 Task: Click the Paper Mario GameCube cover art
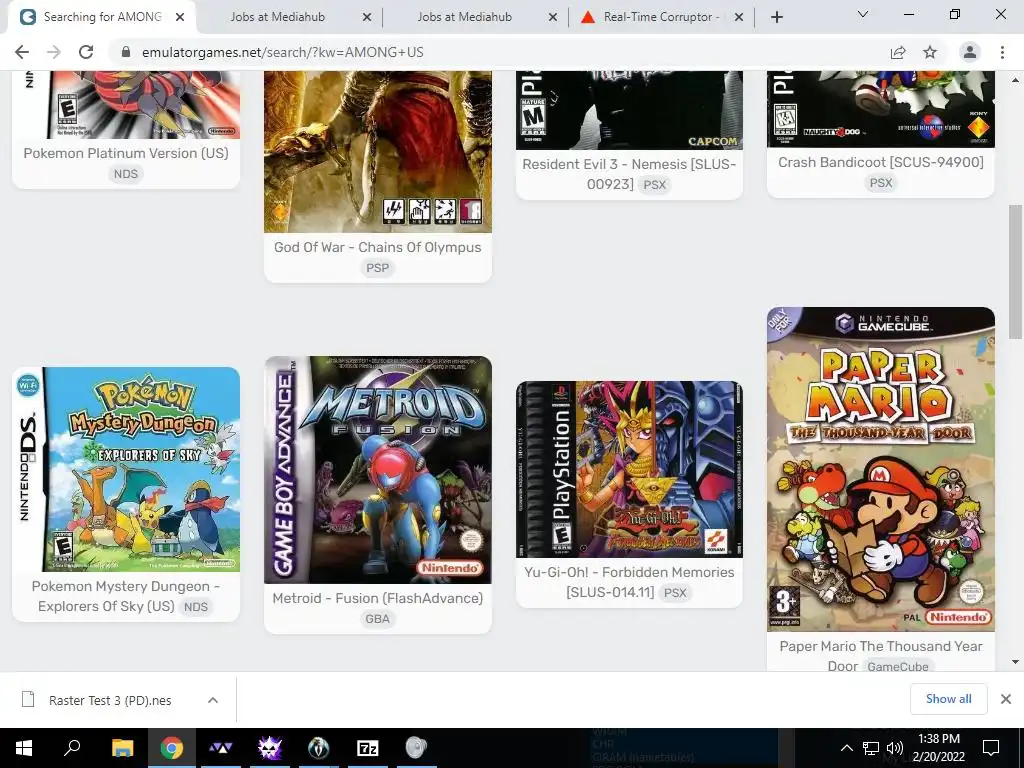click(x=880, y=469)
